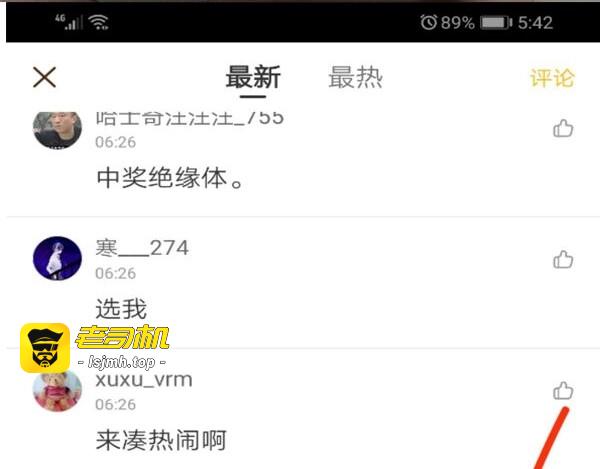Open avatar of the 中奖绝缘体 commenter
Screen dimensions: 600x469
57,129
